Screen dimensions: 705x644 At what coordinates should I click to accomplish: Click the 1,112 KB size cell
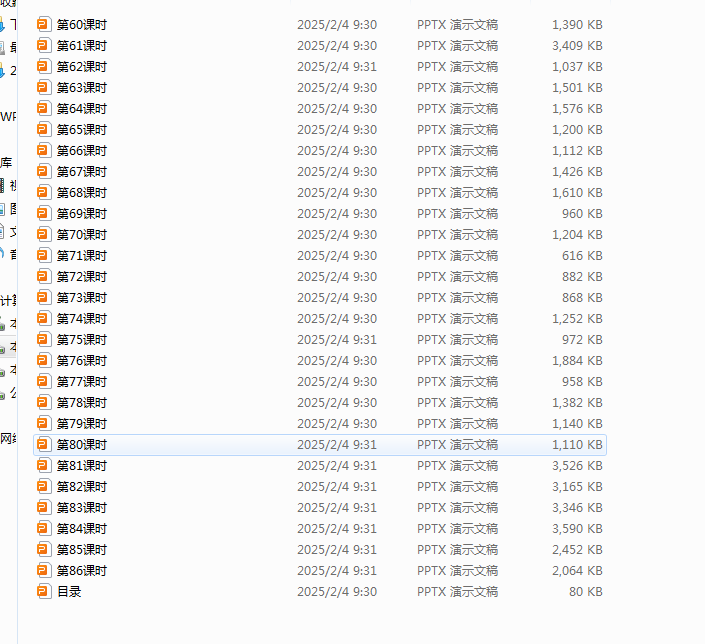[577, 150]
